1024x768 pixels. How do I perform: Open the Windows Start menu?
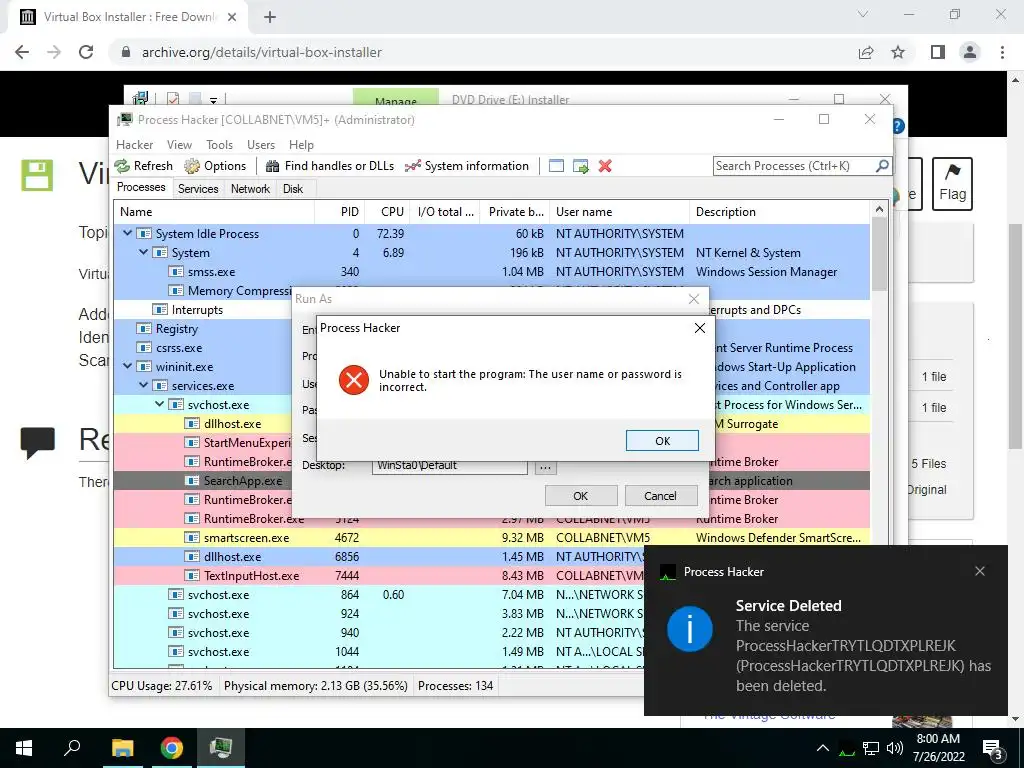[x=24, y=748]
